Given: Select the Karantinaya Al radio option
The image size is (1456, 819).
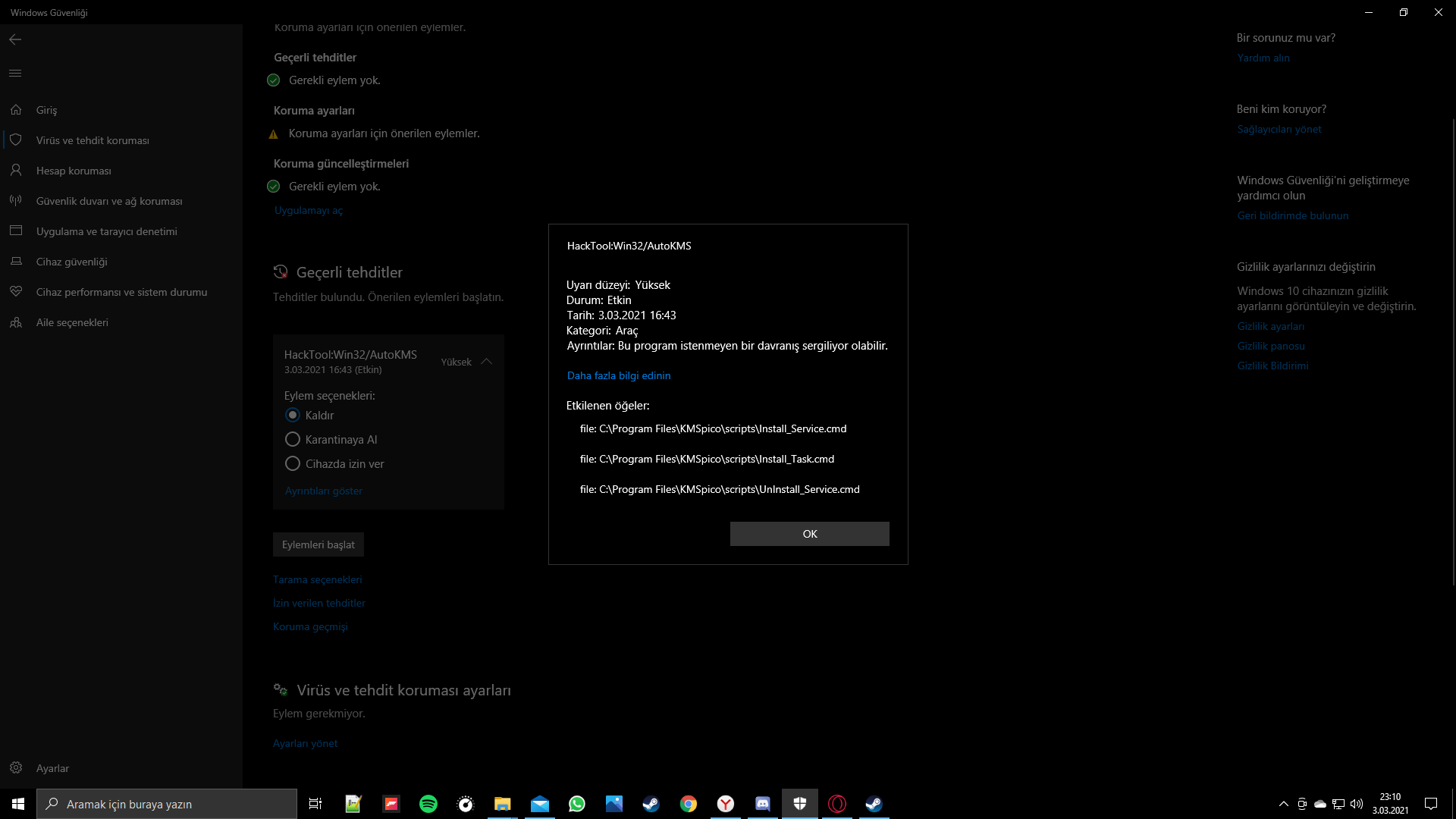Looking at the screenshot, I should pyautogui.click(x=293, y=440).
